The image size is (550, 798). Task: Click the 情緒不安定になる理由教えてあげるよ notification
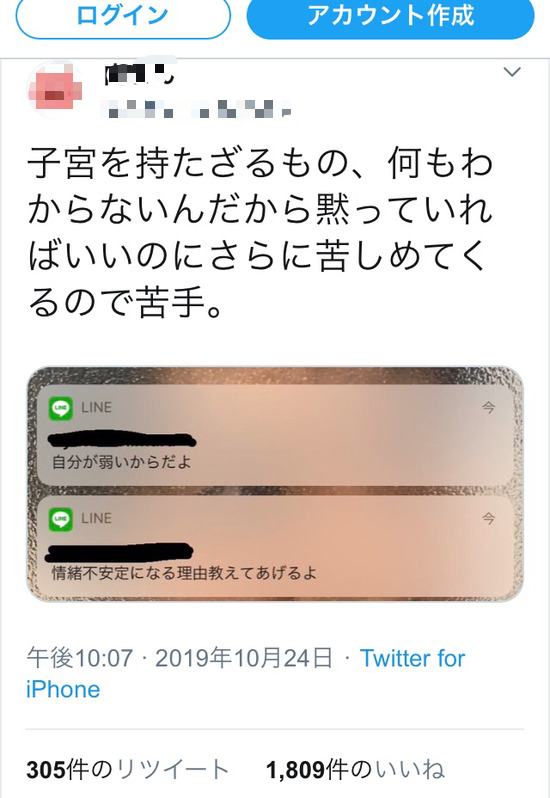(x=275, y=547)
